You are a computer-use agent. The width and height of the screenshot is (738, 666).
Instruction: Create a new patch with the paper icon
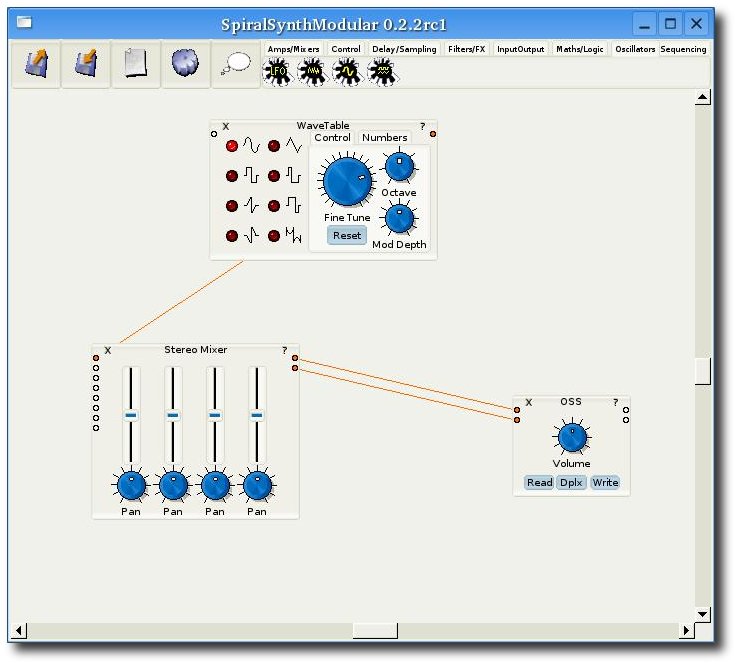[x=136, y=64]
